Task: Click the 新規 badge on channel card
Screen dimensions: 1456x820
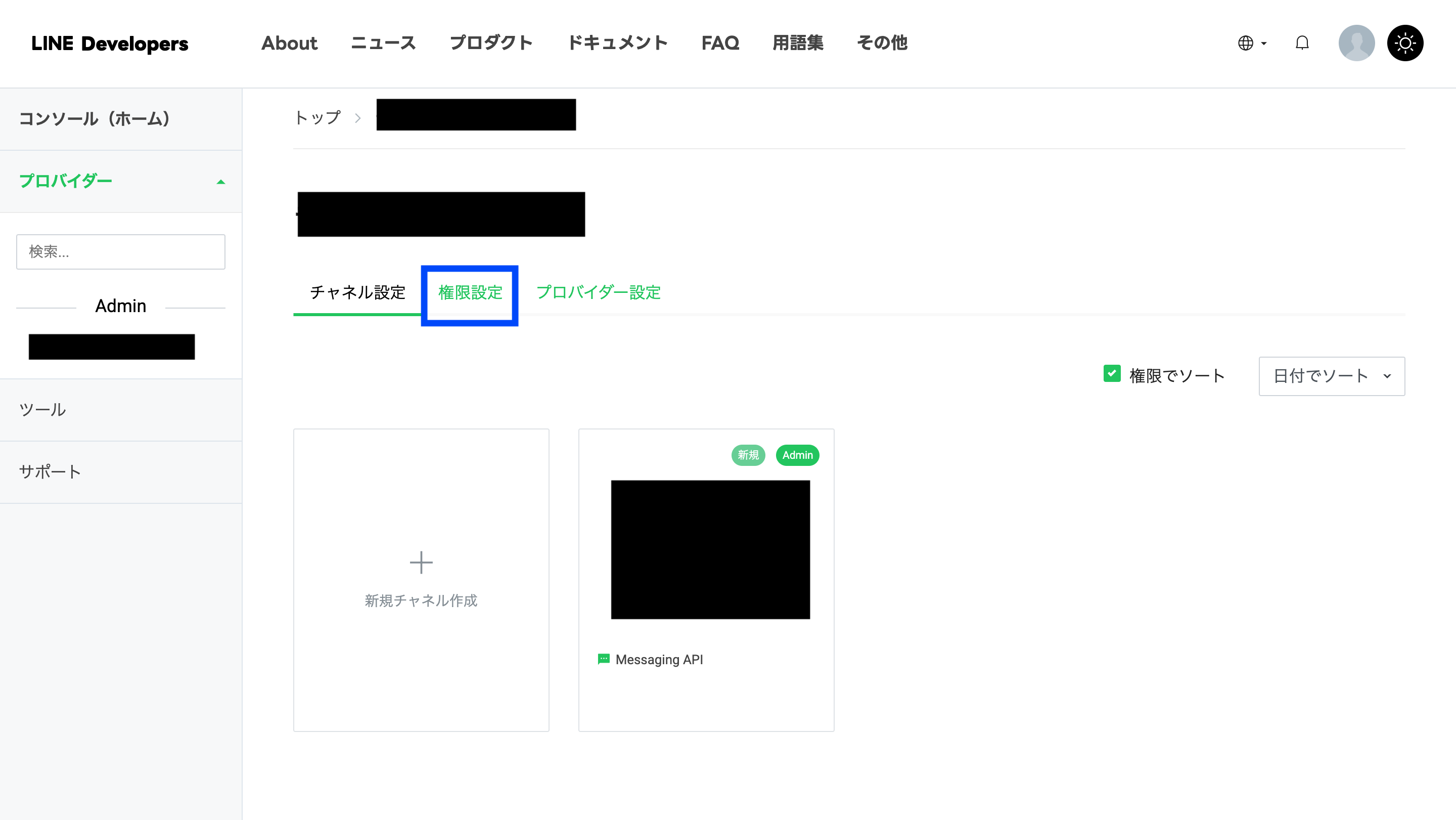Action: (x=747, y=455)
